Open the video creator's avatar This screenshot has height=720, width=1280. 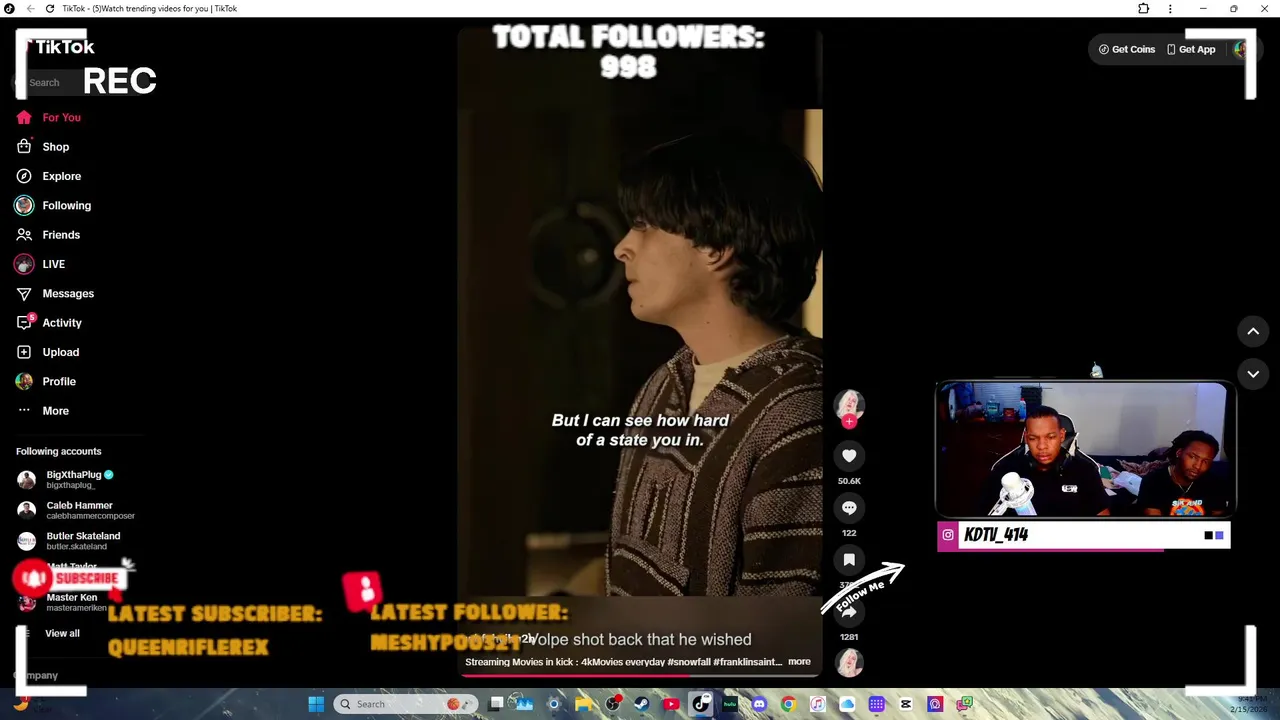[849, 404]
